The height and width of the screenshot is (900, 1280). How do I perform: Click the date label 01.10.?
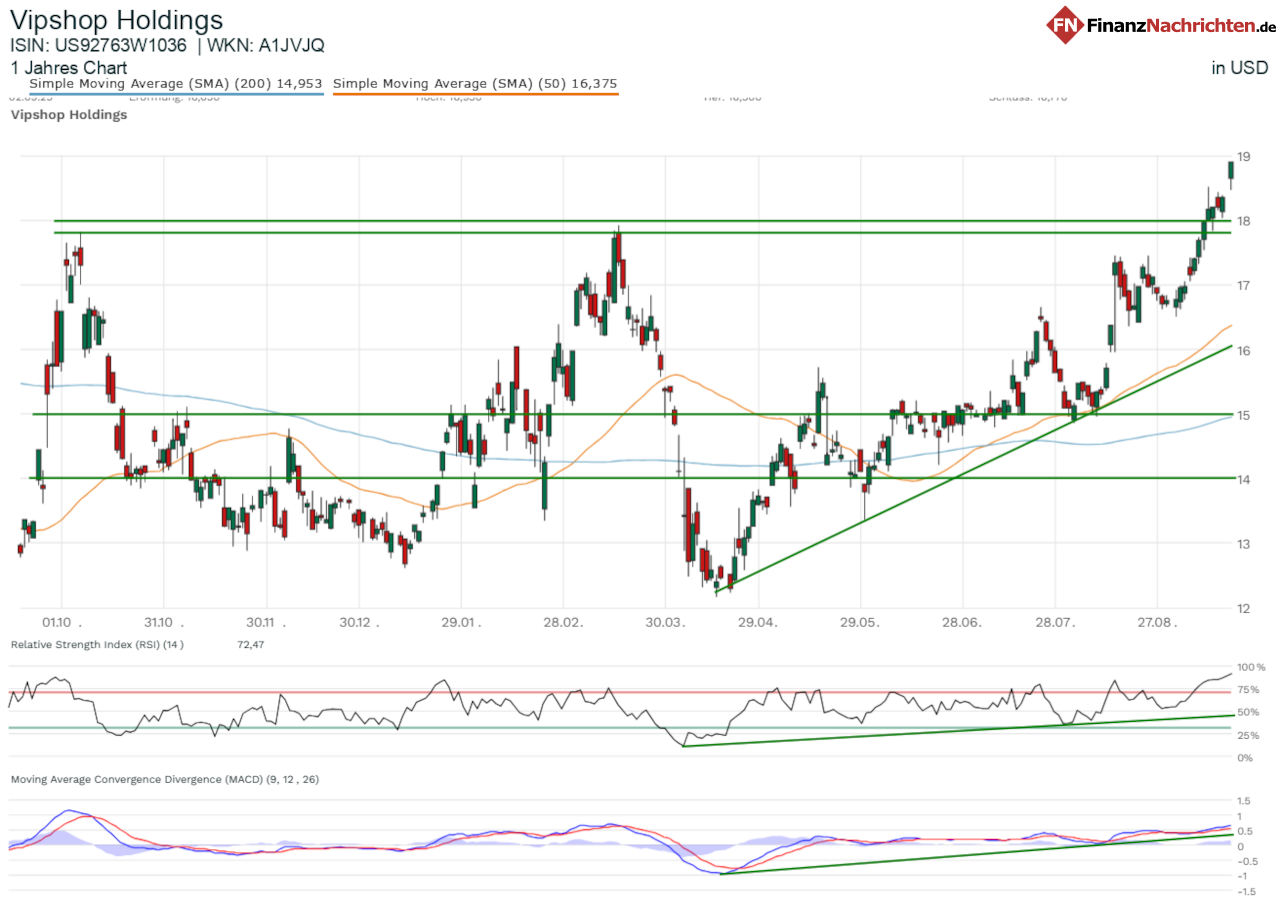click(x=64, y=621)
